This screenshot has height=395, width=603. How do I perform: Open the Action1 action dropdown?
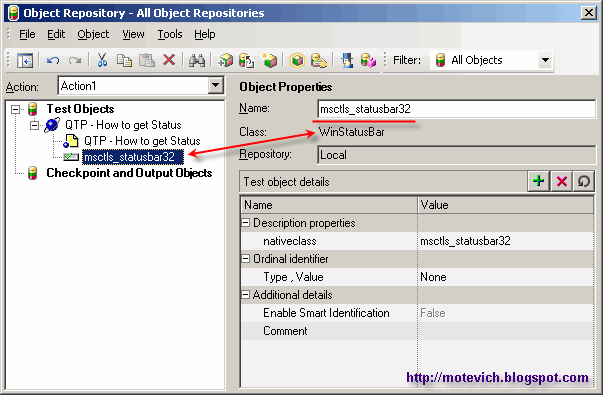coord(216,85)
